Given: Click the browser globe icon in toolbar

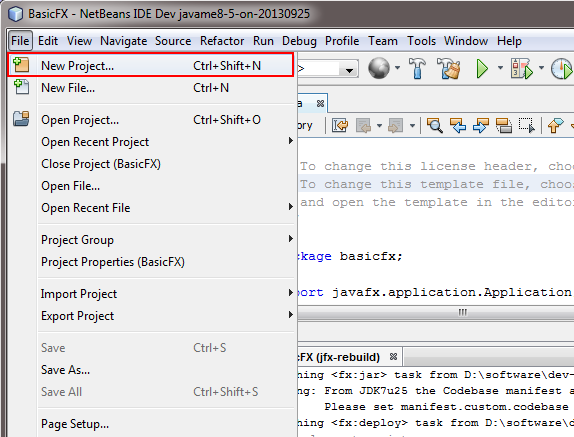Looking at the screenshot, I should point(379,68).
